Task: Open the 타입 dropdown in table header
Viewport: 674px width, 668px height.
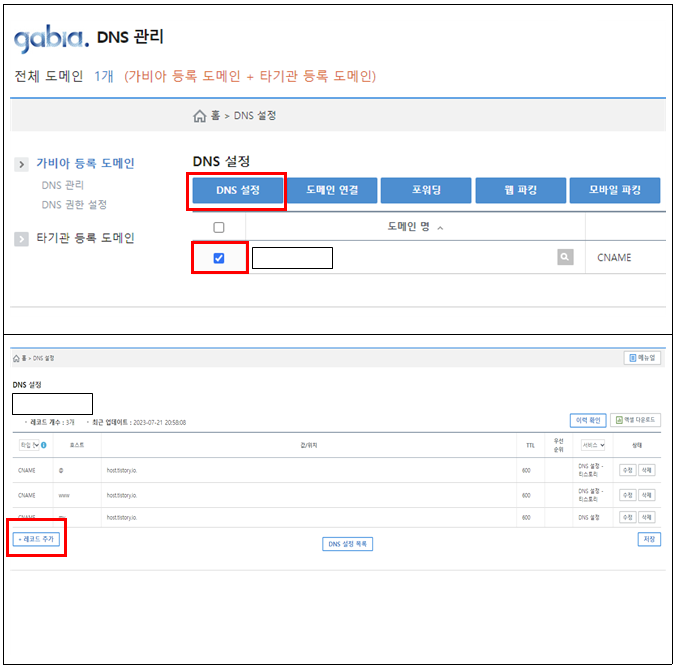Action: (29, 445)
